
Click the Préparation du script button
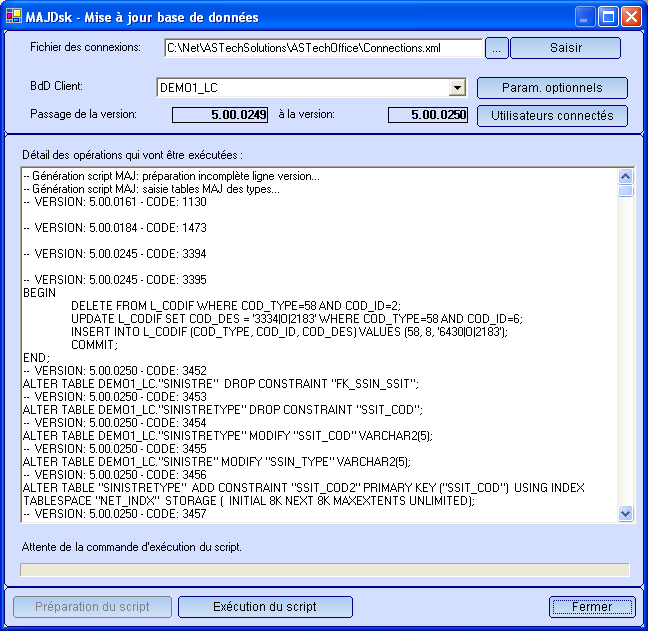coord(92,607)
